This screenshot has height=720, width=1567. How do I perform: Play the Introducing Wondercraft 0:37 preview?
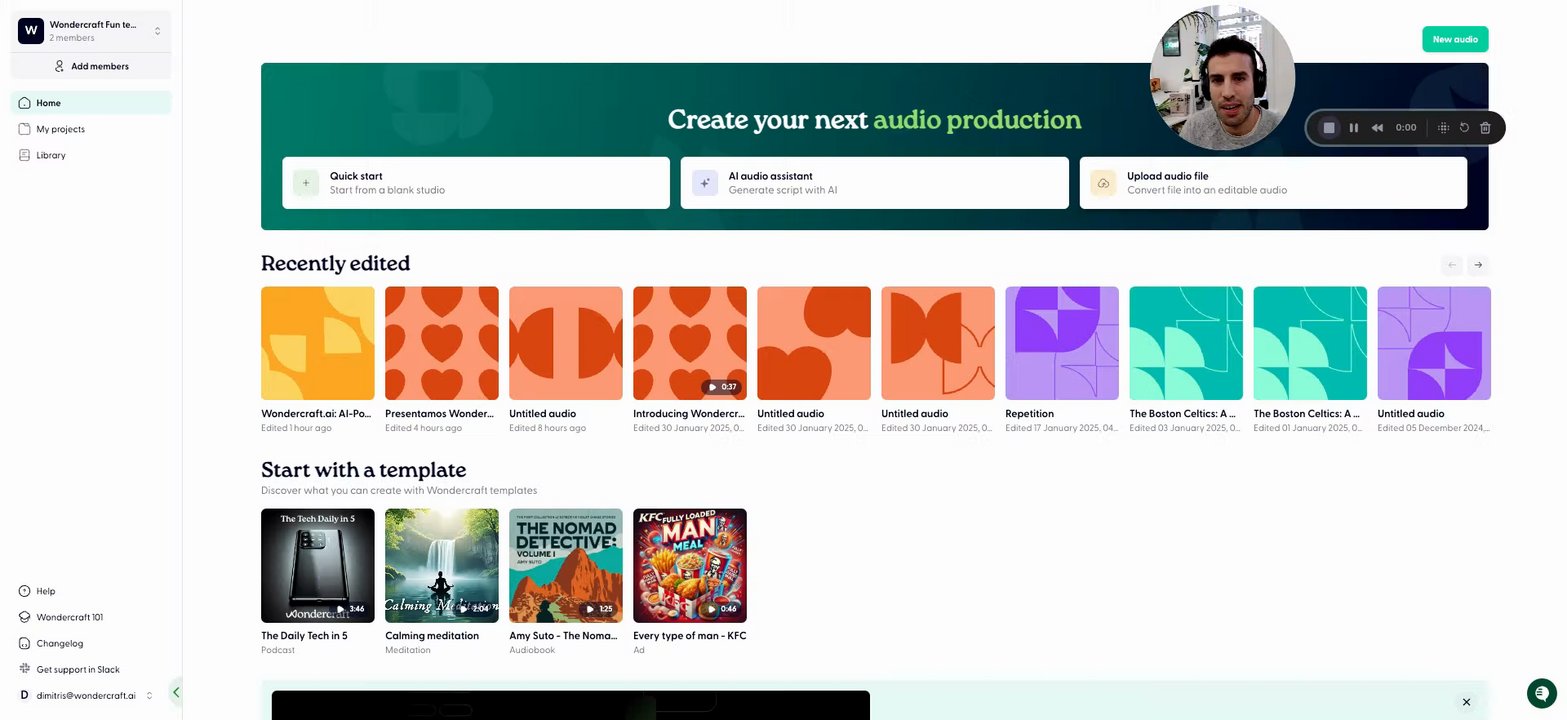point(722,387)
